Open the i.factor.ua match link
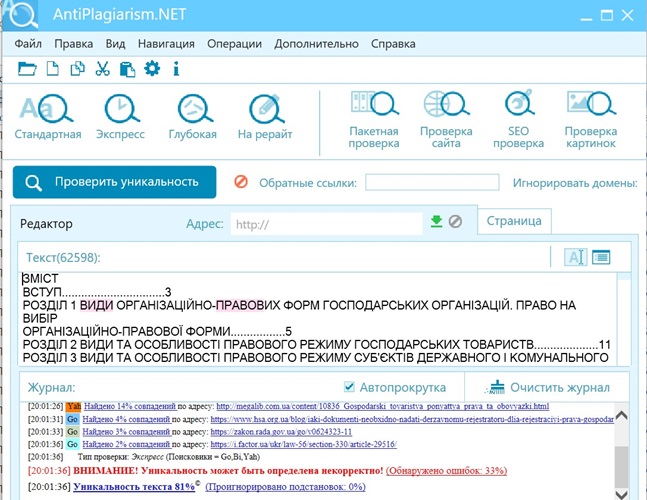 303,444
